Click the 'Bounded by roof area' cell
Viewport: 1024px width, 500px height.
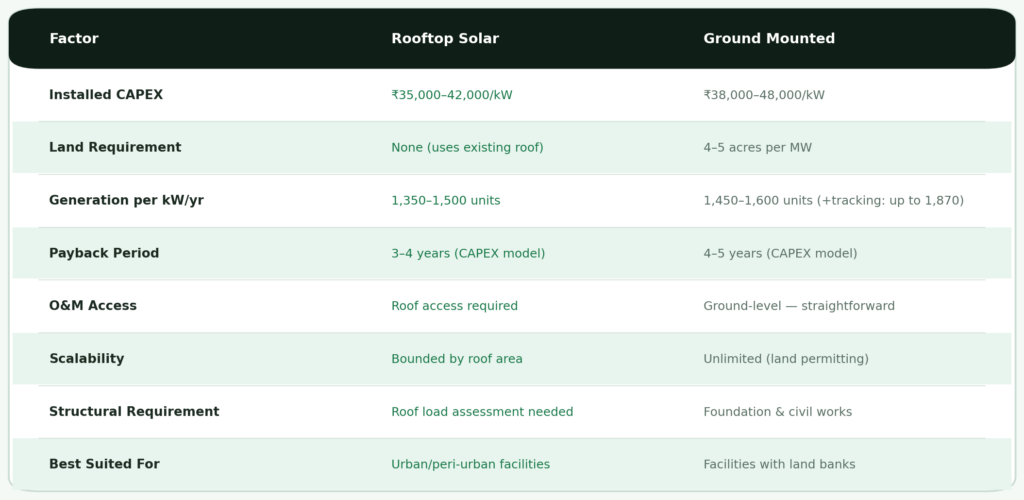pyautogui.click(x=456, y=359)
